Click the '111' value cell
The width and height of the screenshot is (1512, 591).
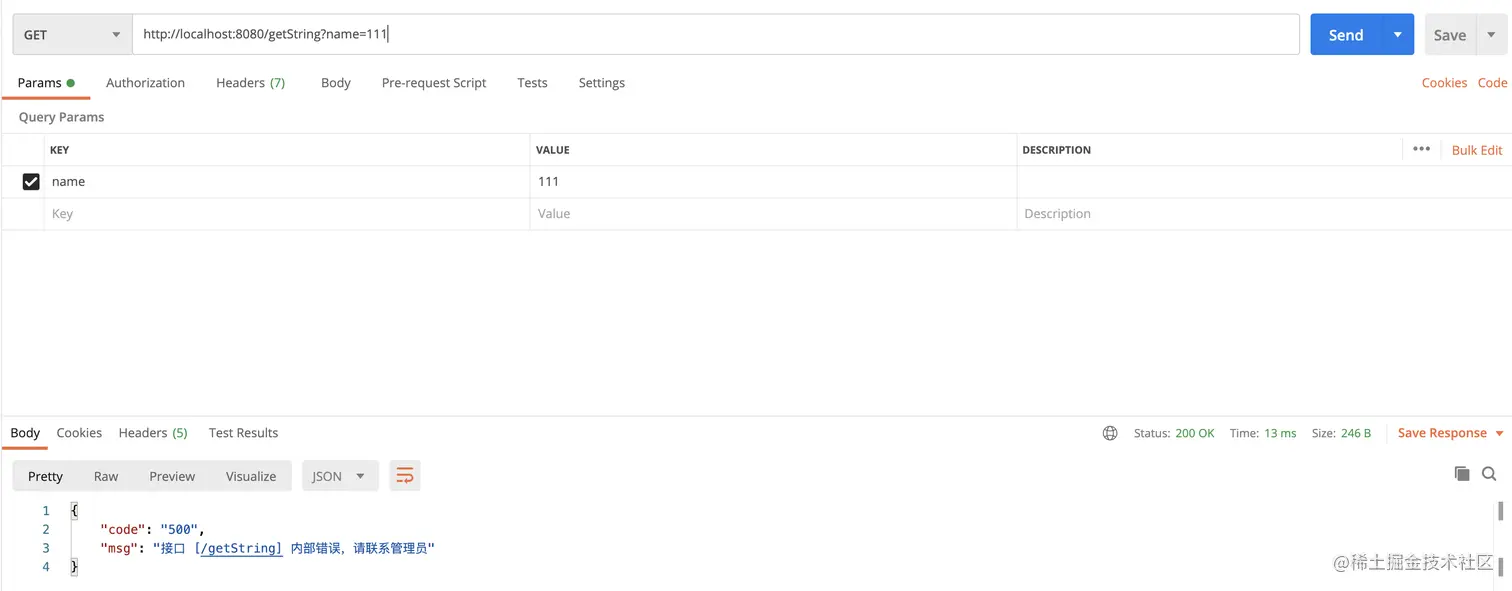point(773,182)
